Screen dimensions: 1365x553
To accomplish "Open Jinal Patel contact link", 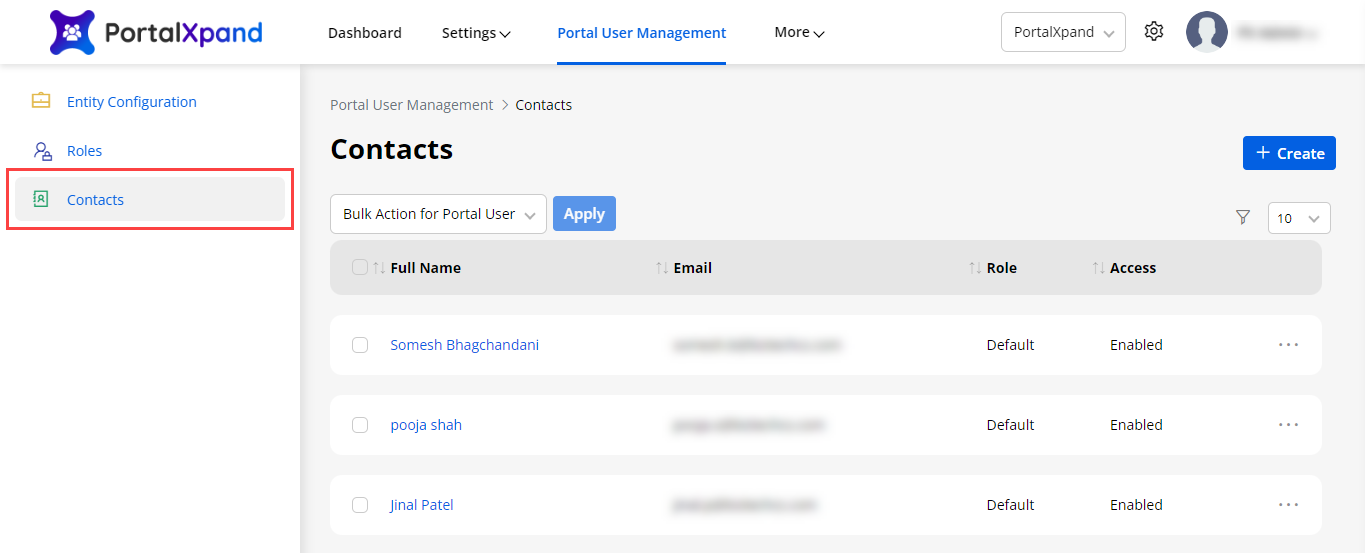I will [x=421, y=505].
